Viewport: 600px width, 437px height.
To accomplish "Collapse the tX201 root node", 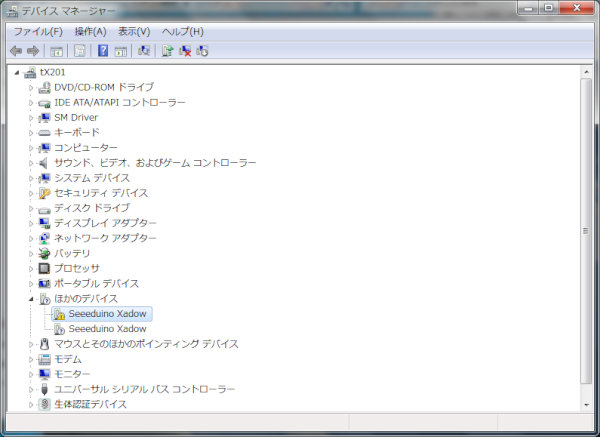I will [x=17, y=72].
